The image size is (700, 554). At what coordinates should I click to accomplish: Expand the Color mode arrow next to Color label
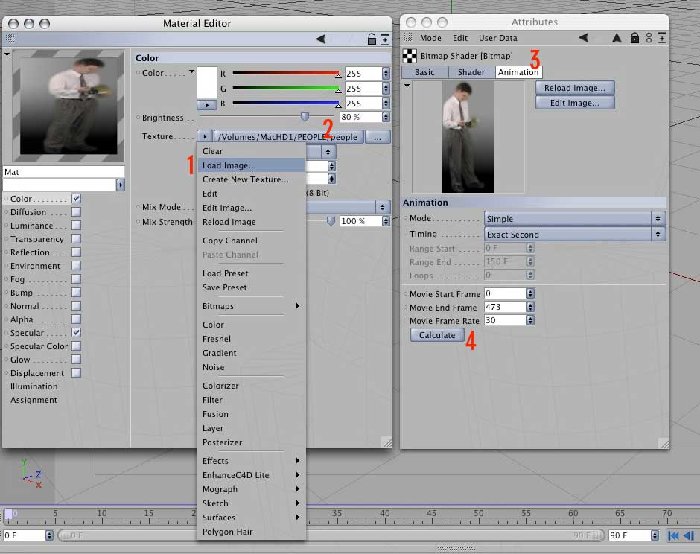point(192,71)
